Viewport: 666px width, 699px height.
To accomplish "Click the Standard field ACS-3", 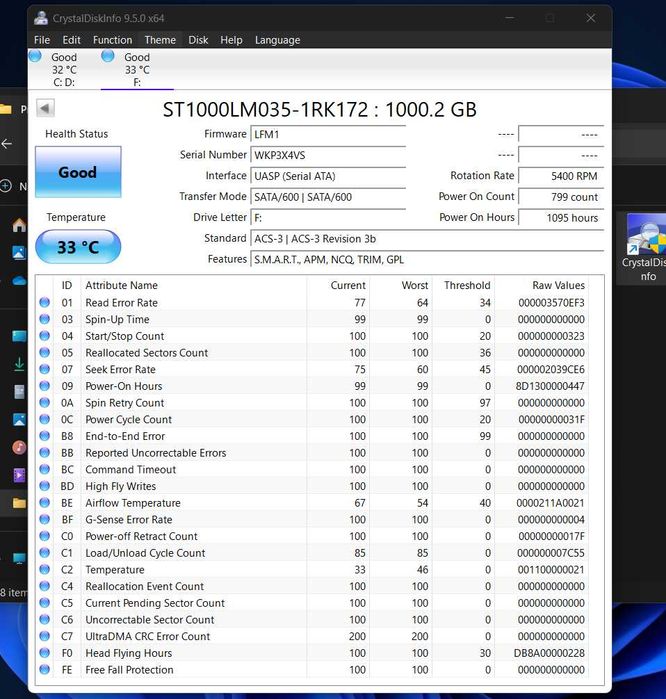I will (x=427, y=239).
